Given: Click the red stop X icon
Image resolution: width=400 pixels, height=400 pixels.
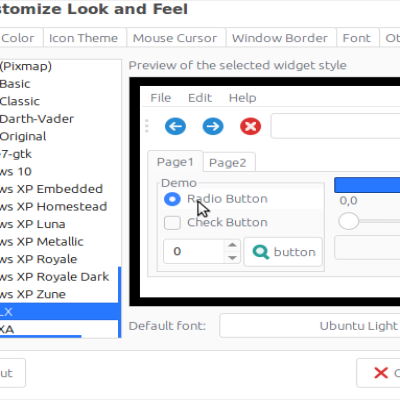Looking at the screenshot, I should [251, 126].
